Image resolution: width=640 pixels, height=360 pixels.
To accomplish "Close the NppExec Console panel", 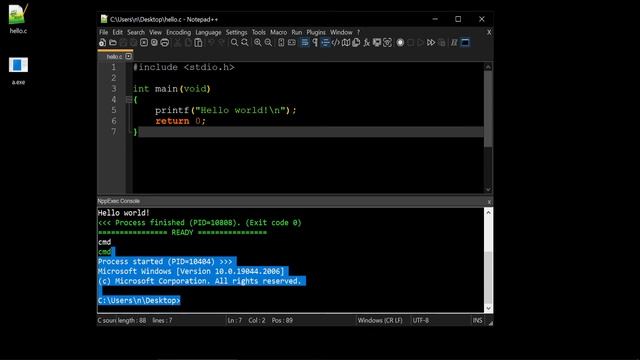I will 489,202.
